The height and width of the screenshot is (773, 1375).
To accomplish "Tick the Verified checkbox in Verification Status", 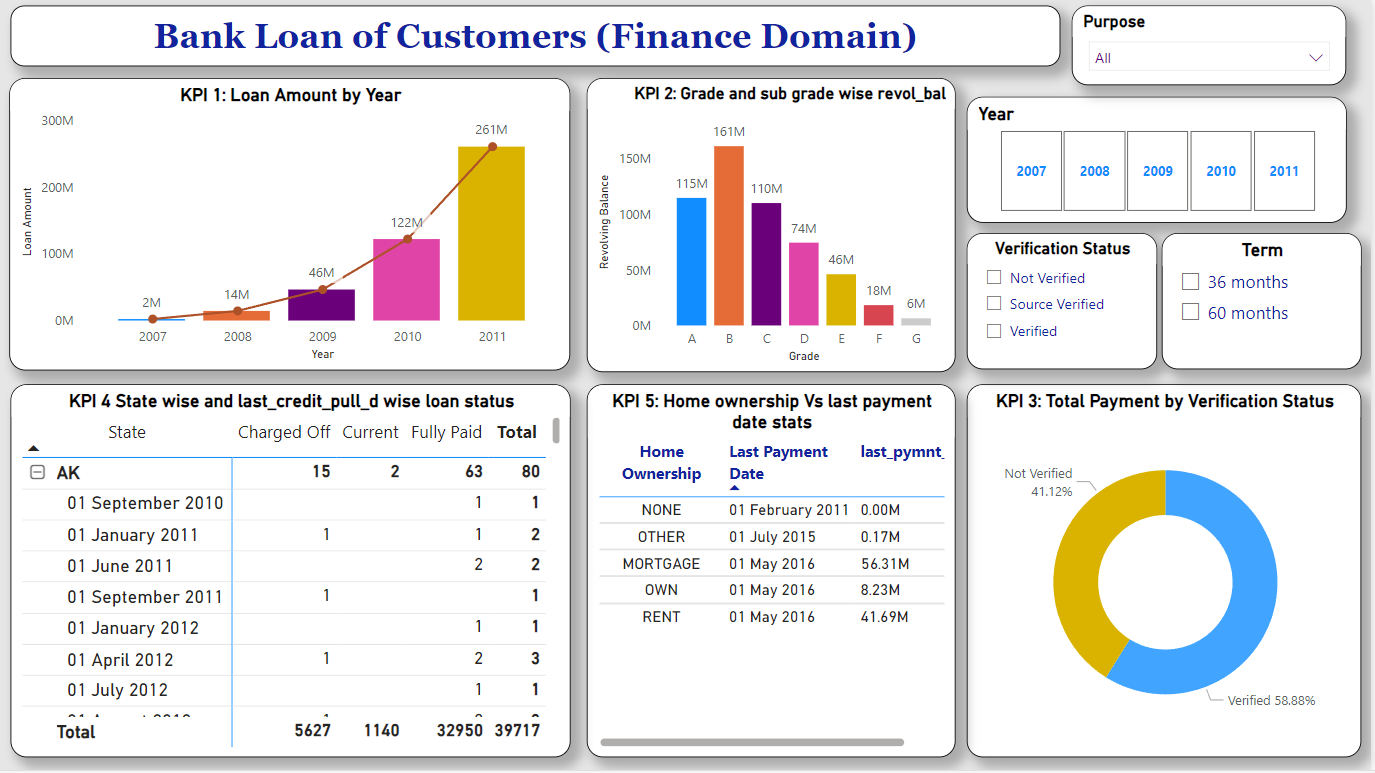I will click(x=994, y=331).
